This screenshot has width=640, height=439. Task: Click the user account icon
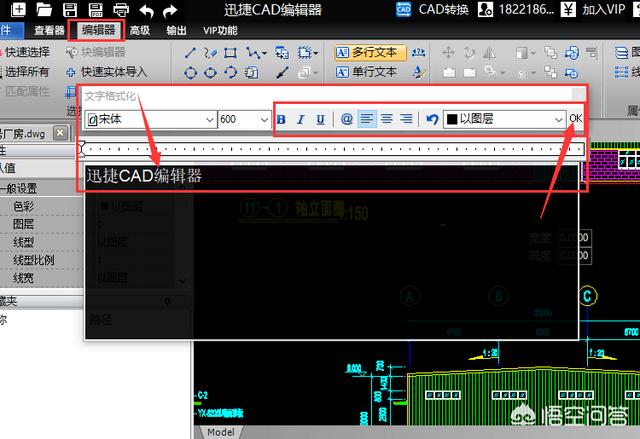(x=485, y=9)
